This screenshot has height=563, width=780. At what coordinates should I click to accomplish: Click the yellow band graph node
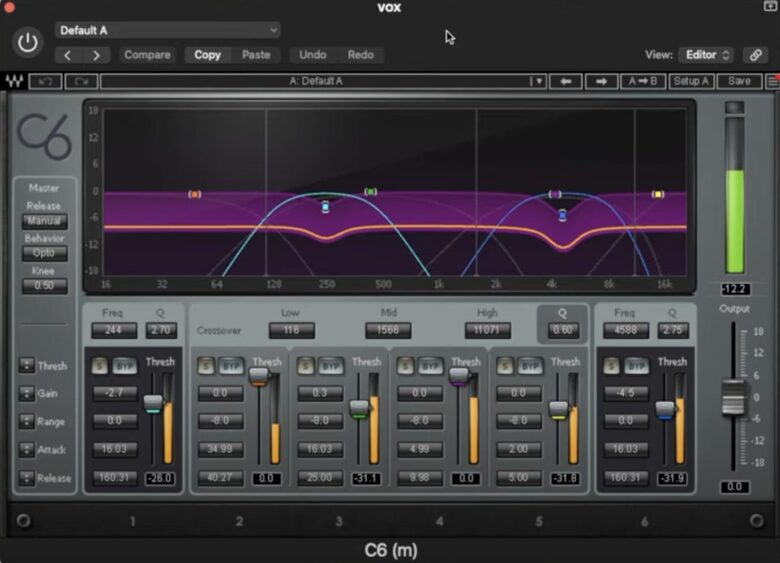point(658,194)
